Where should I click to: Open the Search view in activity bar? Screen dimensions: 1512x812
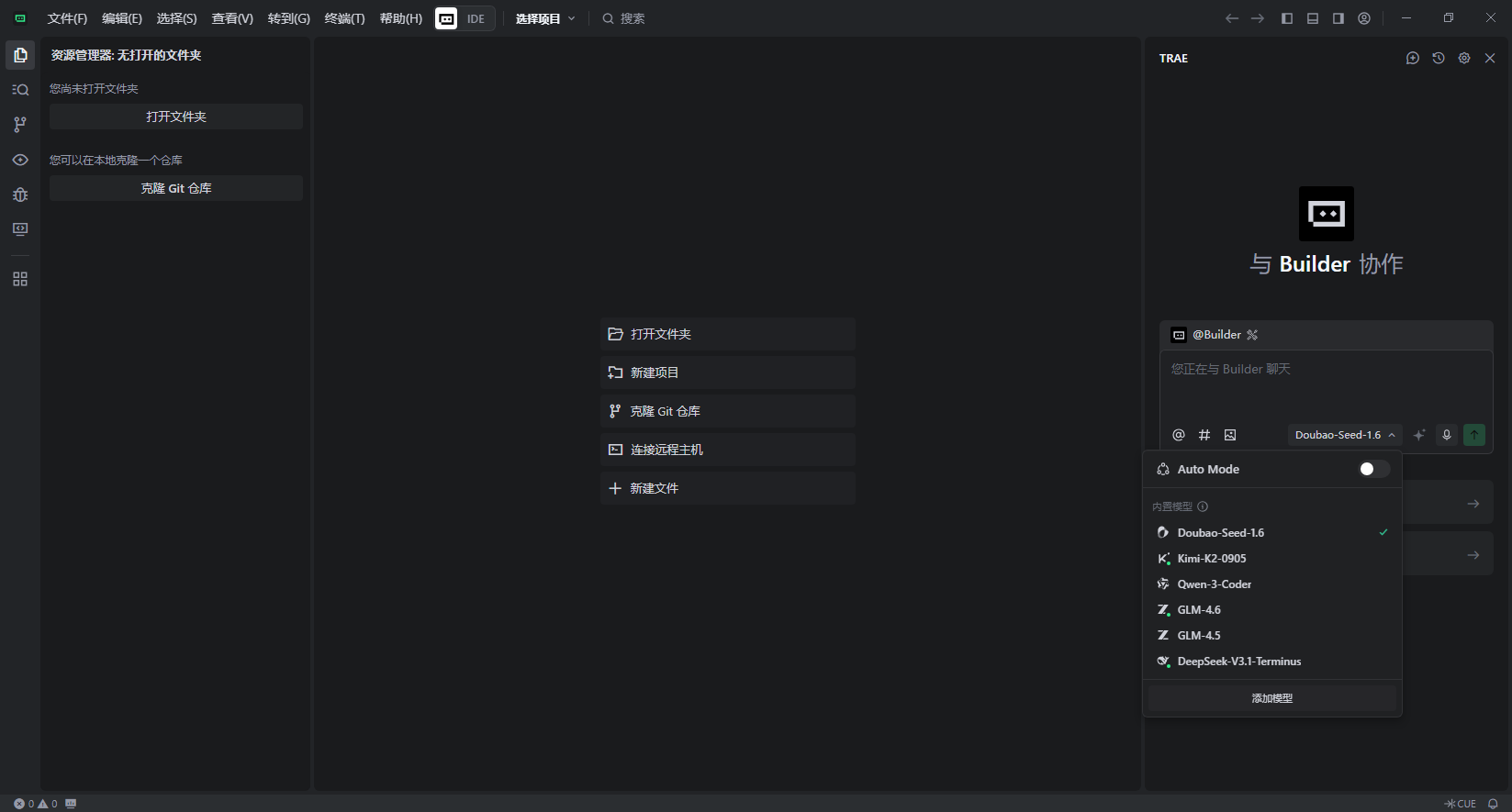[x=20, y=90]
